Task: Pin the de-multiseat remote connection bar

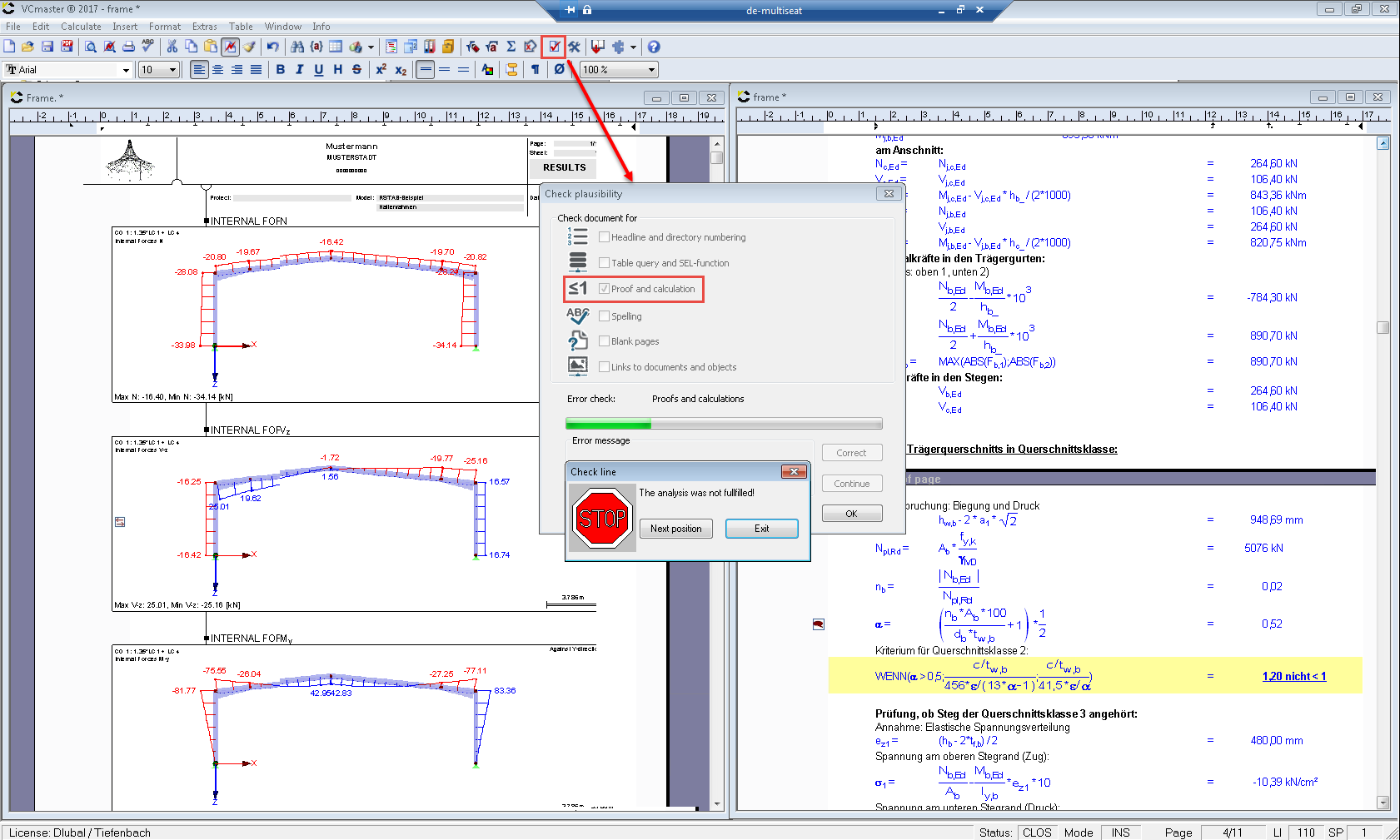Action: pos(570,10)
